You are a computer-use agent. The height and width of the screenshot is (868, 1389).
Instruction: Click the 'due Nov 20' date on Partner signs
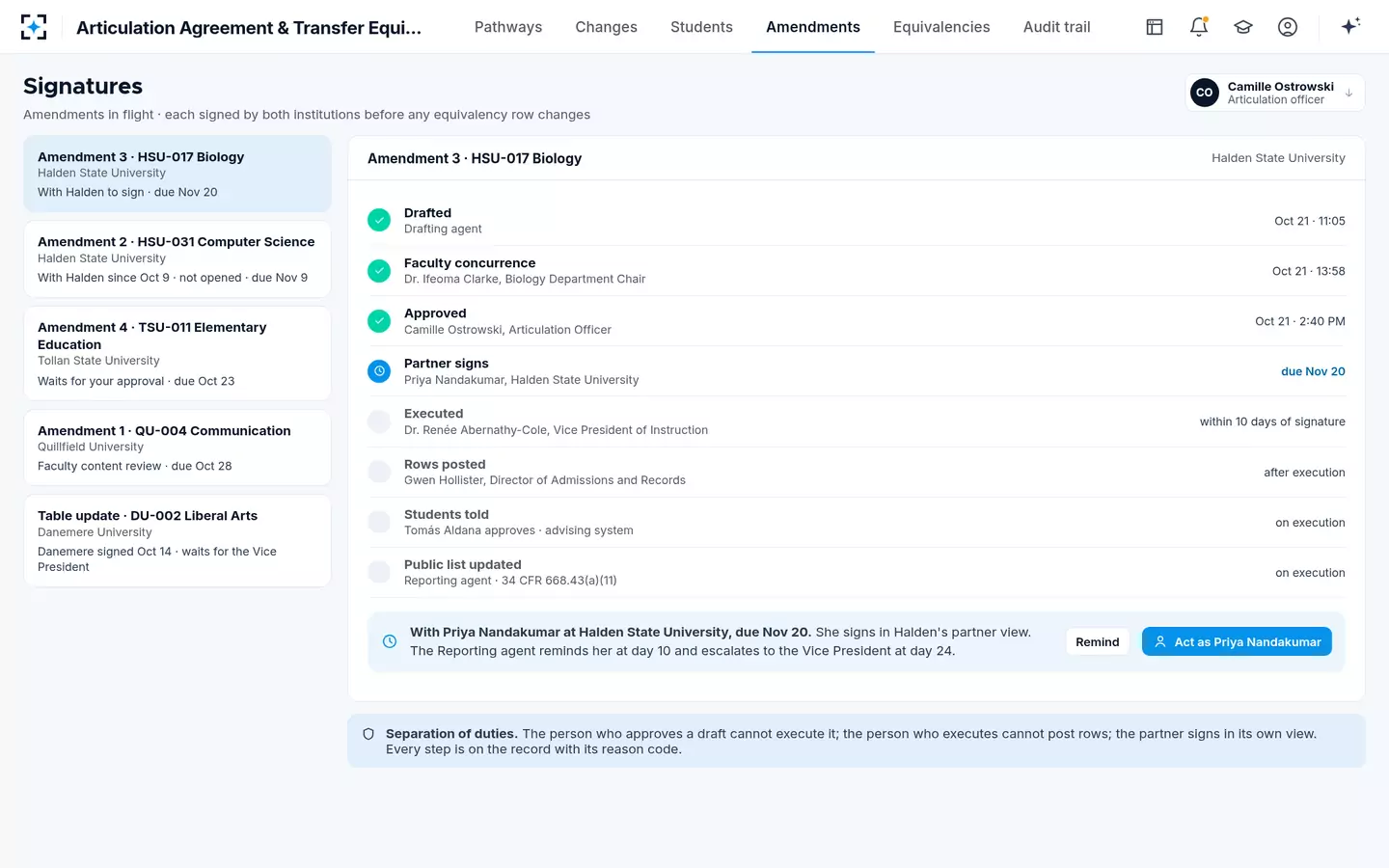click(x=1313, y=371)
